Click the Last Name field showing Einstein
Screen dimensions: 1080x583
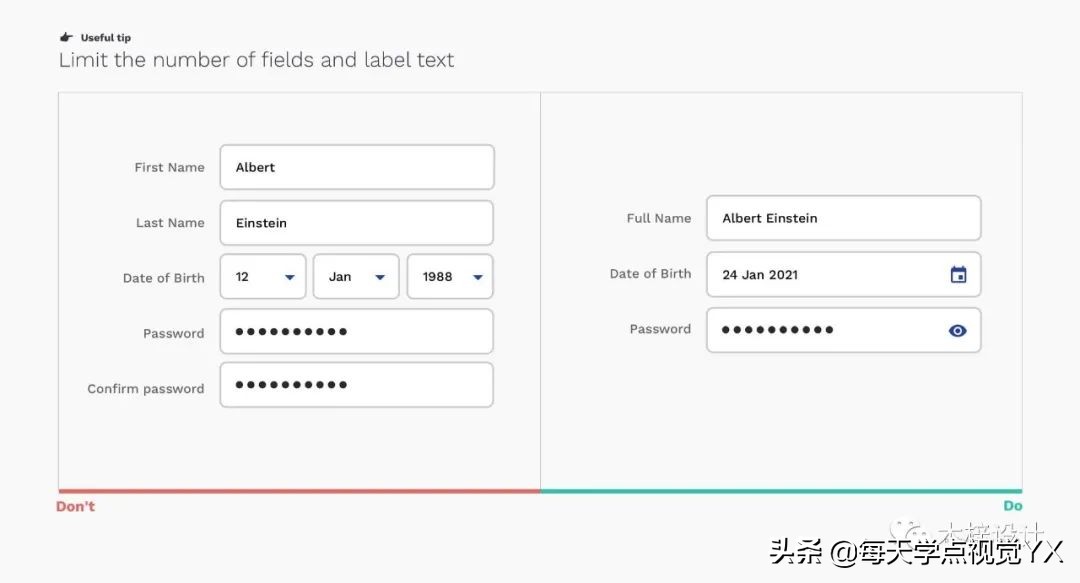356,222
